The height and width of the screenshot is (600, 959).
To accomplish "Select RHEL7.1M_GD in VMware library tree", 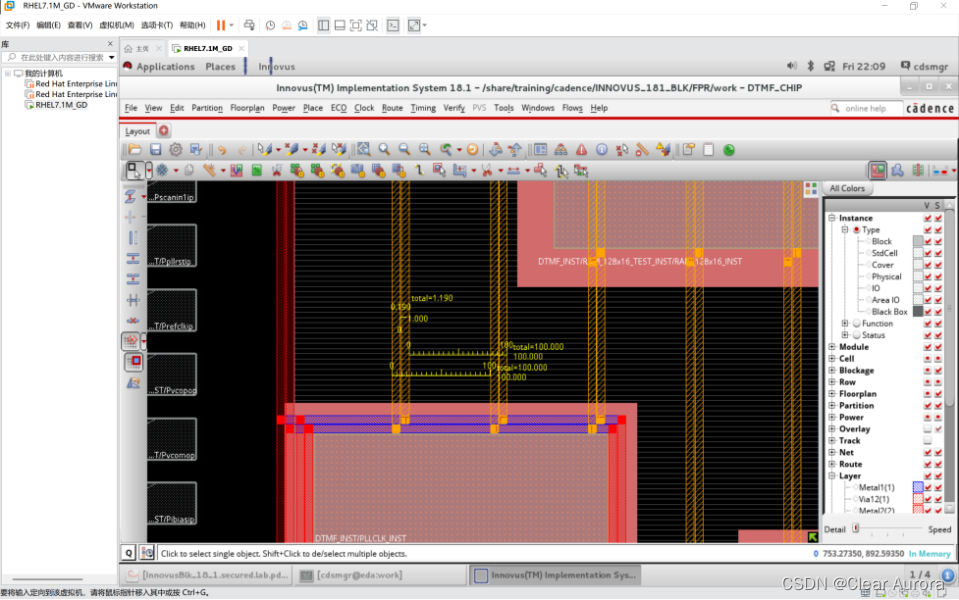I will (61, 105).
